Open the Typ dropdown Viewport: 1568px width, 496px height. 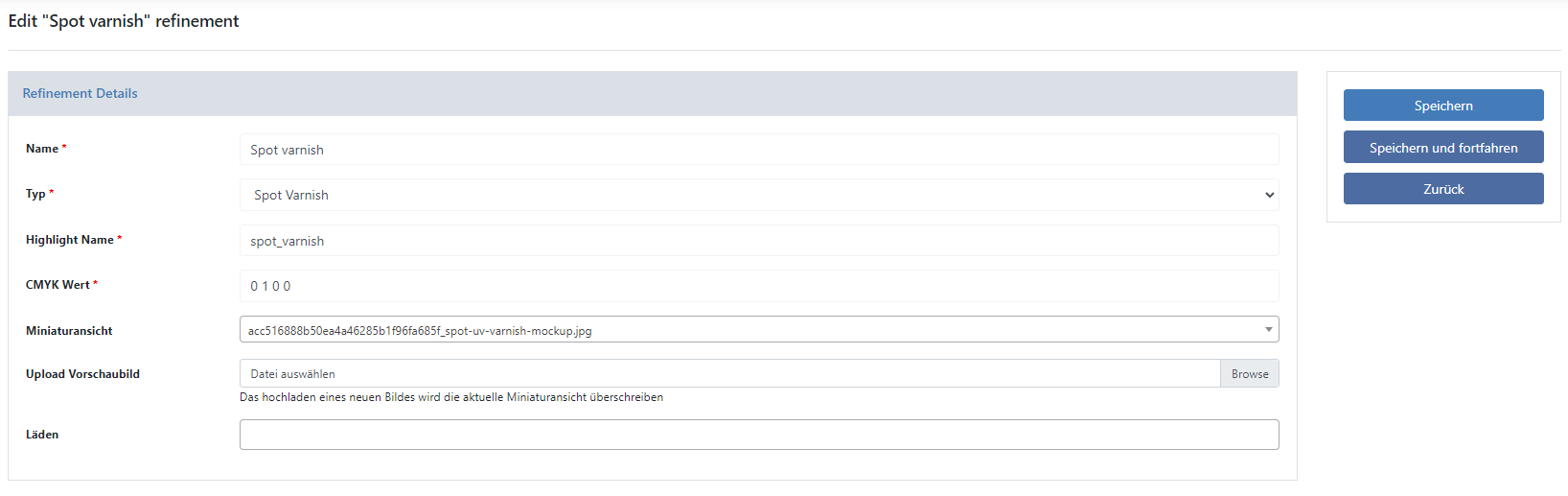[759, 195]
